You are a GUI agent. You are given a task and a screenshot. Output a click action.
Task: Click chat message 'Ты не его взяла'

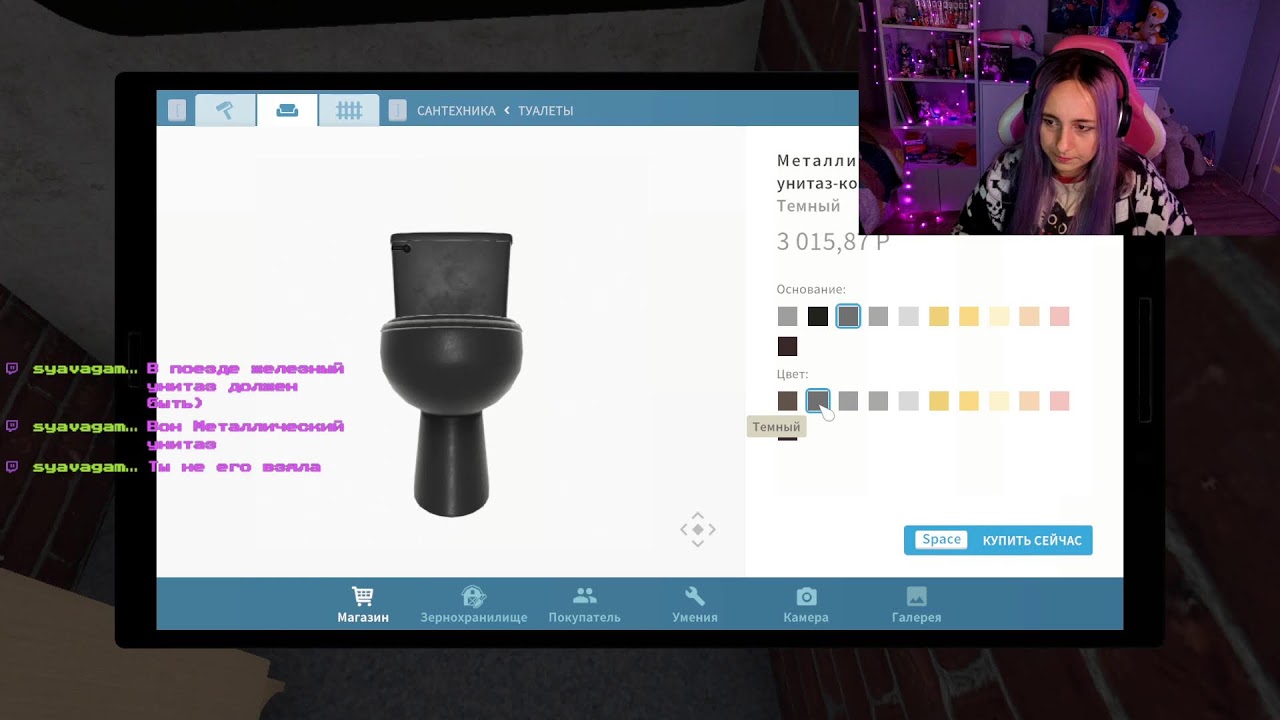click(234, 467)
